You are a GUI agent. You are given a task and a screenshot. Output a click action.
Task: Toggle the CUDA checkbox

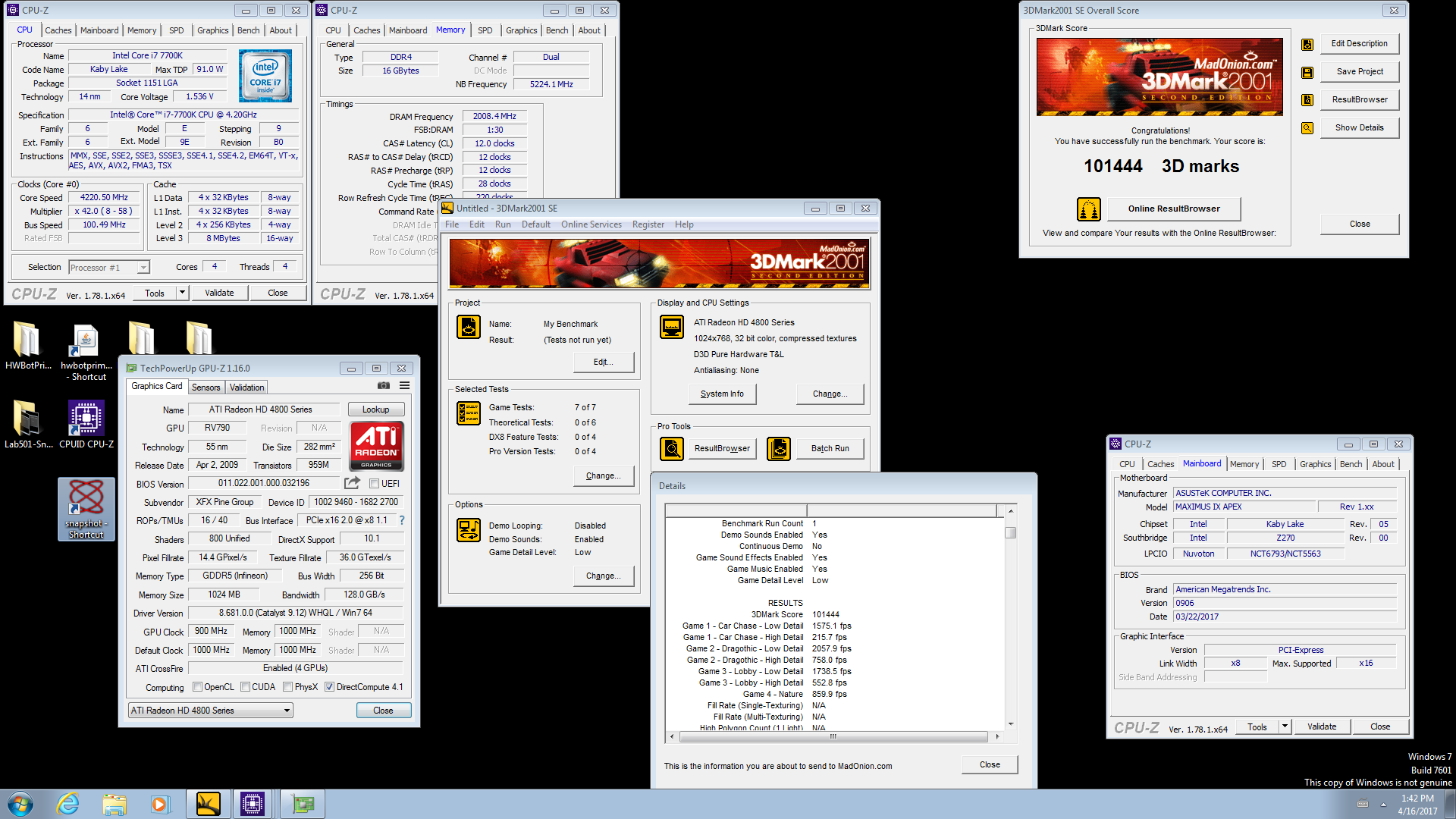(245, 687)
